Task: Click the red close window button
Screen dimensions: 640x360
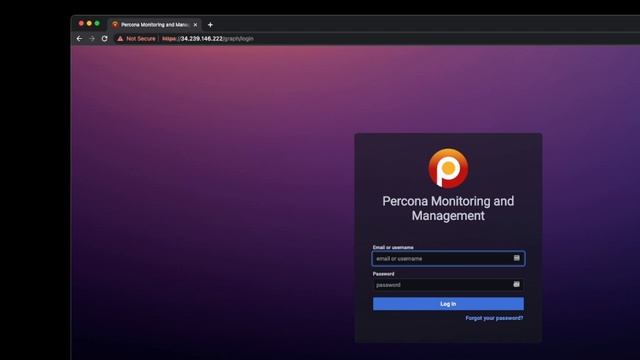Action: (81, 23)
